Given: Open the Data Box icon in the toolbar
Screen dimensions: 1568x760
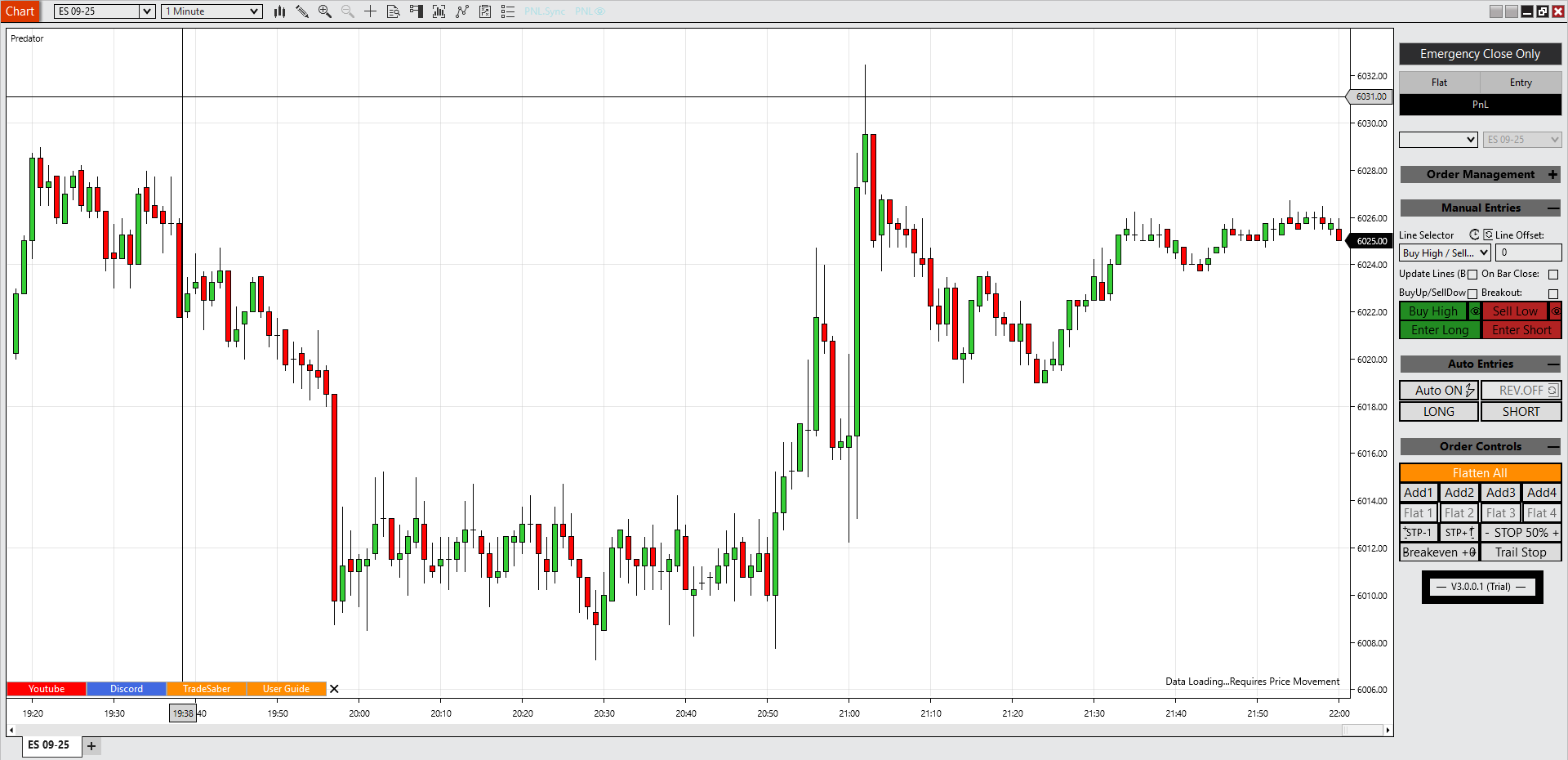Looking at the screenshot, I should click(394, 11).
